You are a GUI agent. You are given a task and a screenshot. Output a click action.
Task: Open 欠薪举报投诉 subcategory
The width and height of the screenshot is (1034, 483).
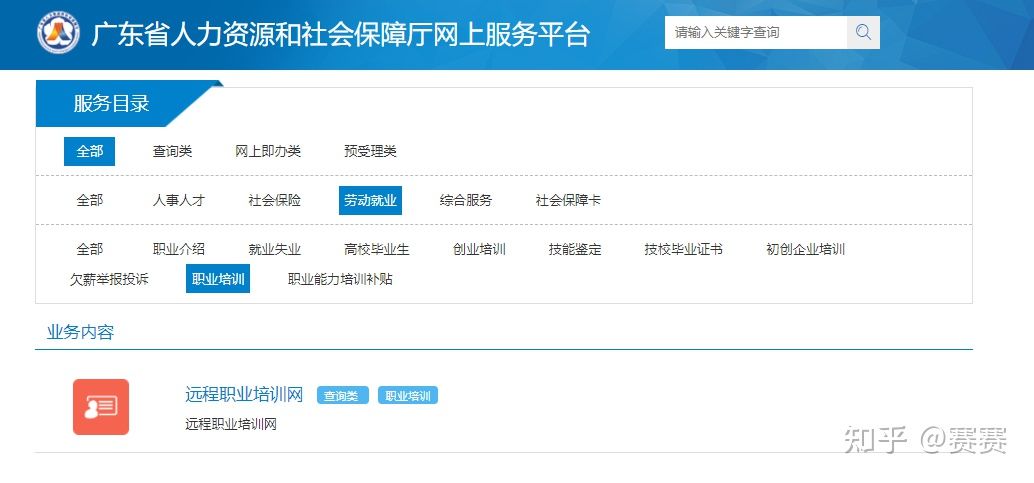[x=109, y=279]
